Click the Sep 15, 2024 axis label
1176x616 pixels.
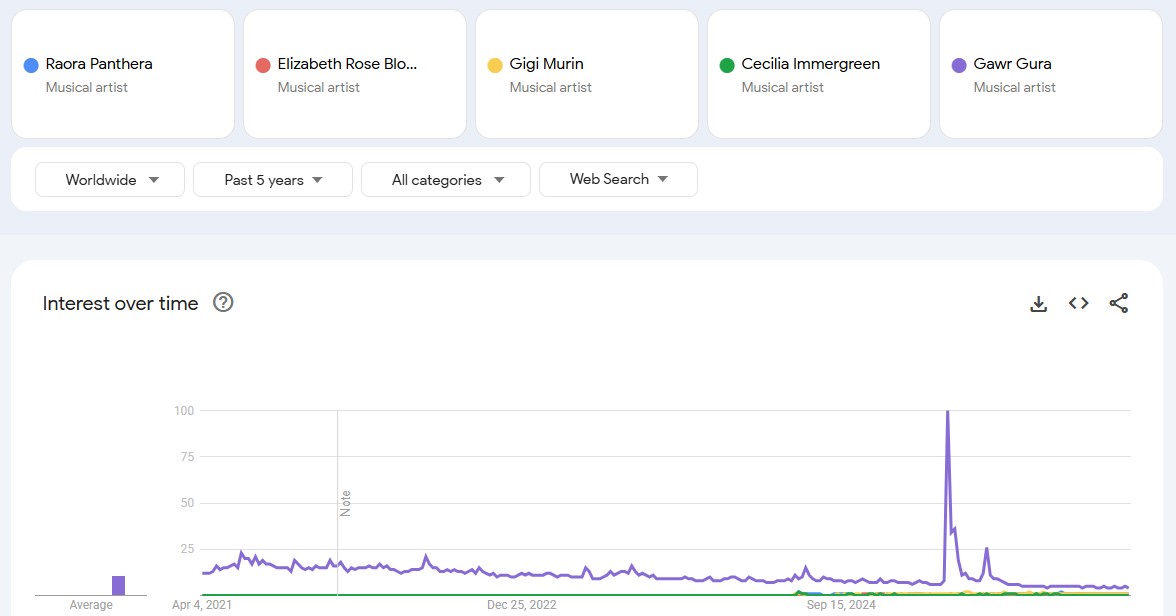[841, 605]
